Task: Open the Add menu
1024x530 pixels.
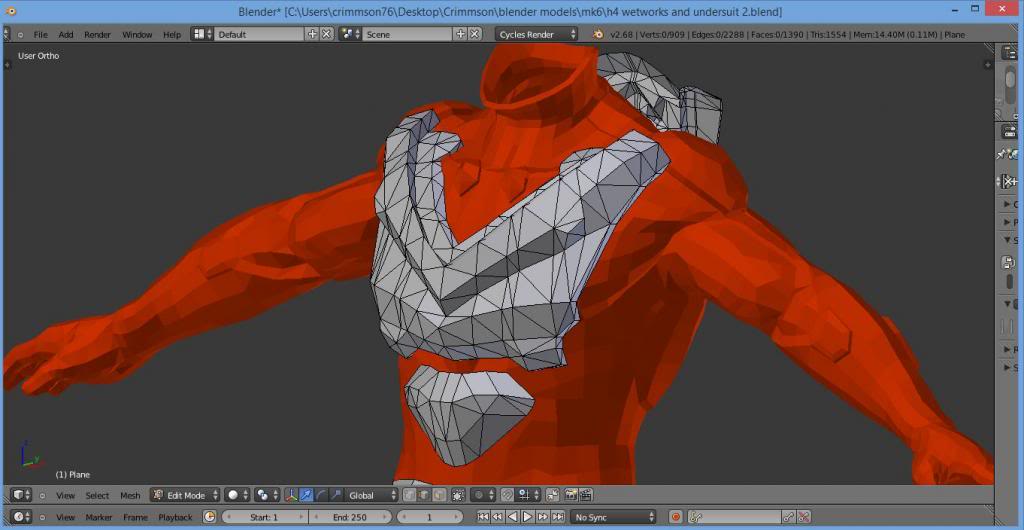Action: pos(66,35)
